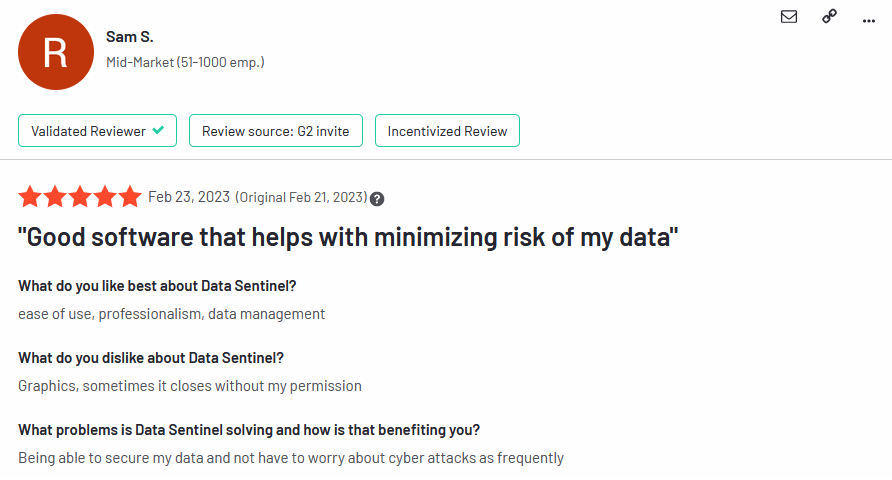Viewport: 892px width, 480px height.
Task: Click the third rating star
Action: coord(80,196)
